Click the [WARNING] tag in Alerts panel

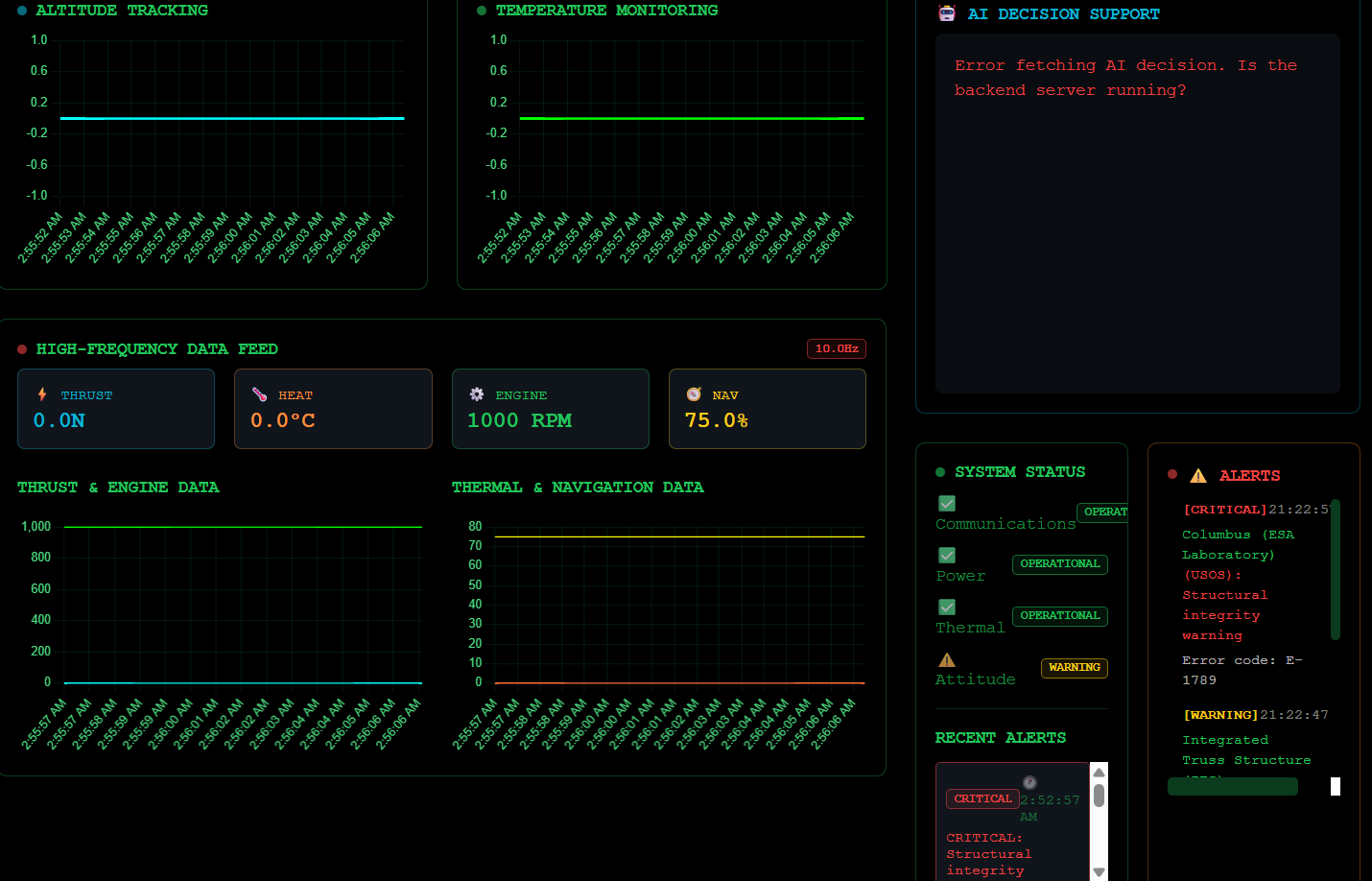(1220, 715)
